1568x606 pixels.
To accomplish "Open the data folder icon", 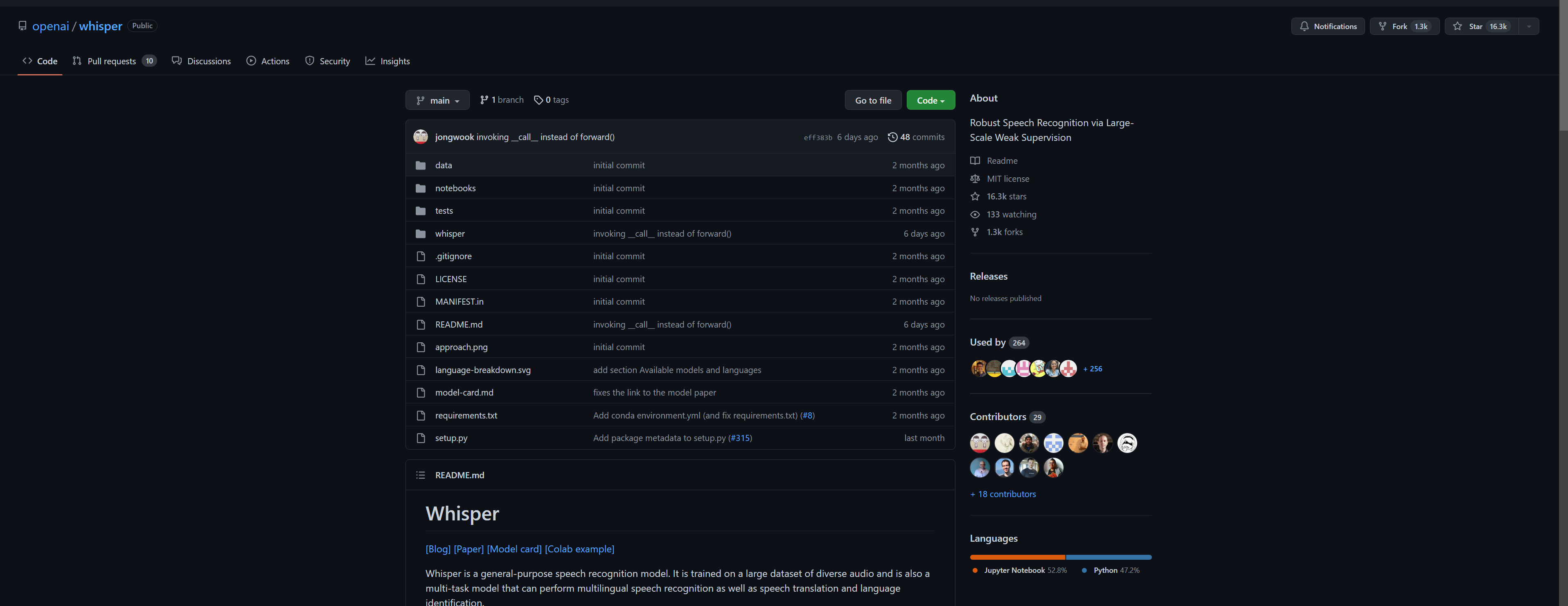I will tap(420, 165).
